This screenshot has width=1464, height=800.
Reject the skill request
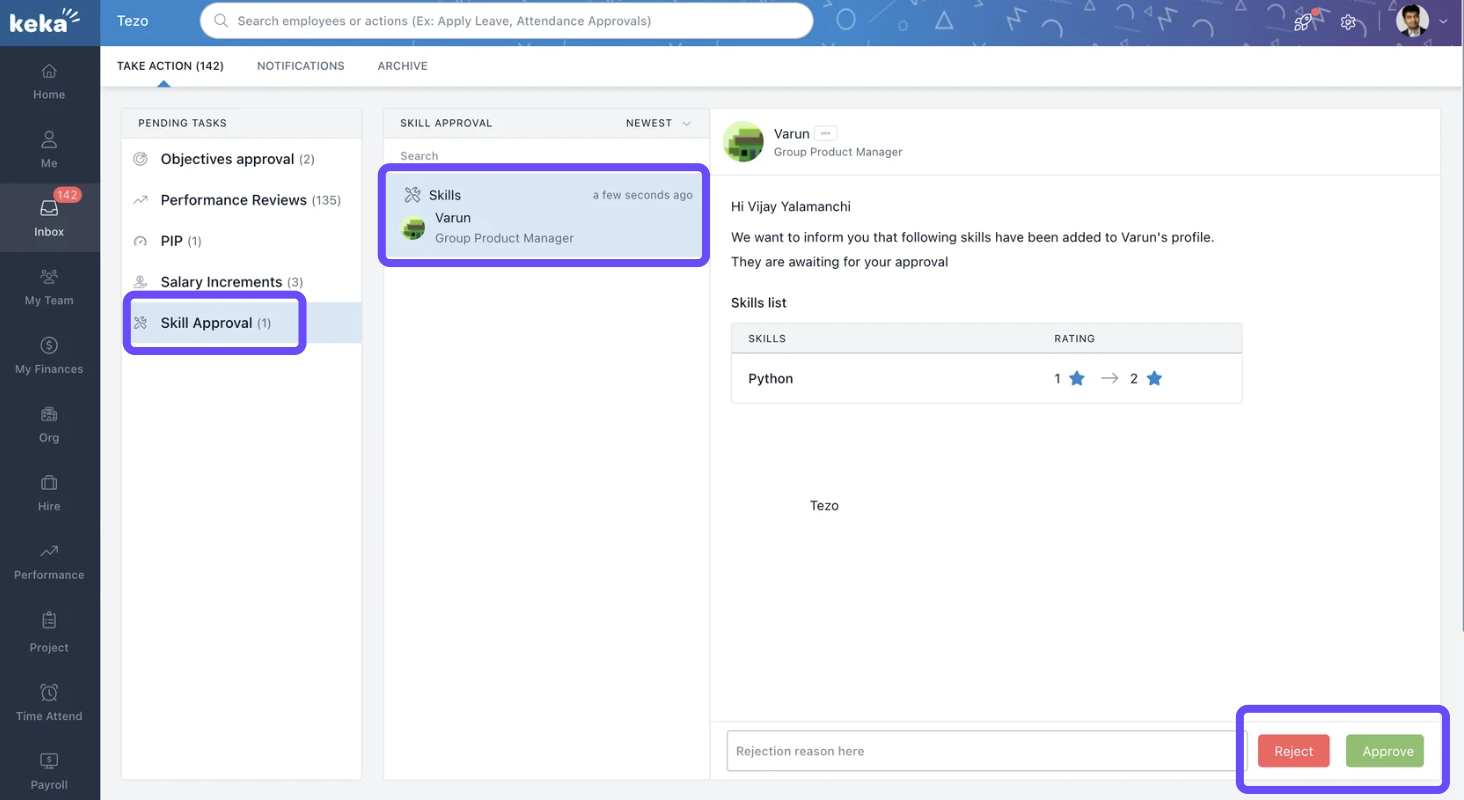(x=1293, y=751)
